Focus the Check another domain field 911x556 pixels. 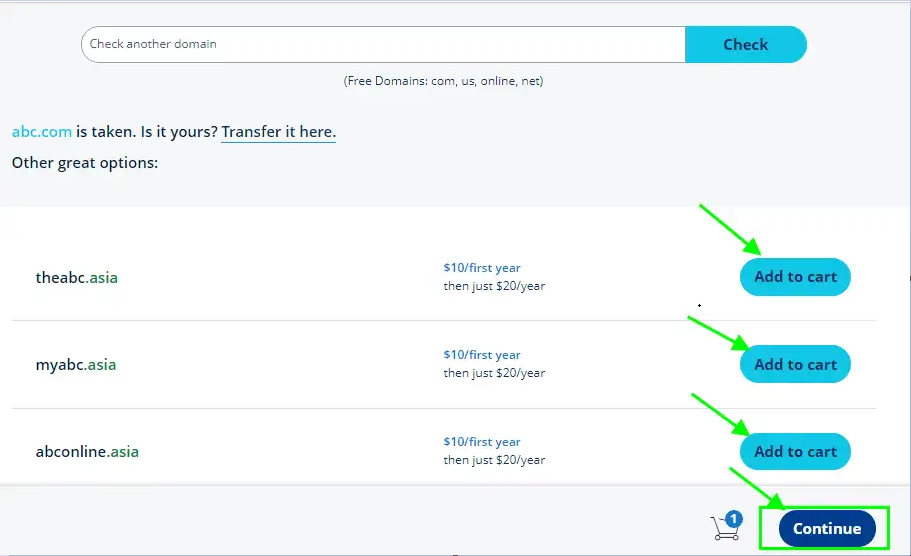[x=383, y=44]
